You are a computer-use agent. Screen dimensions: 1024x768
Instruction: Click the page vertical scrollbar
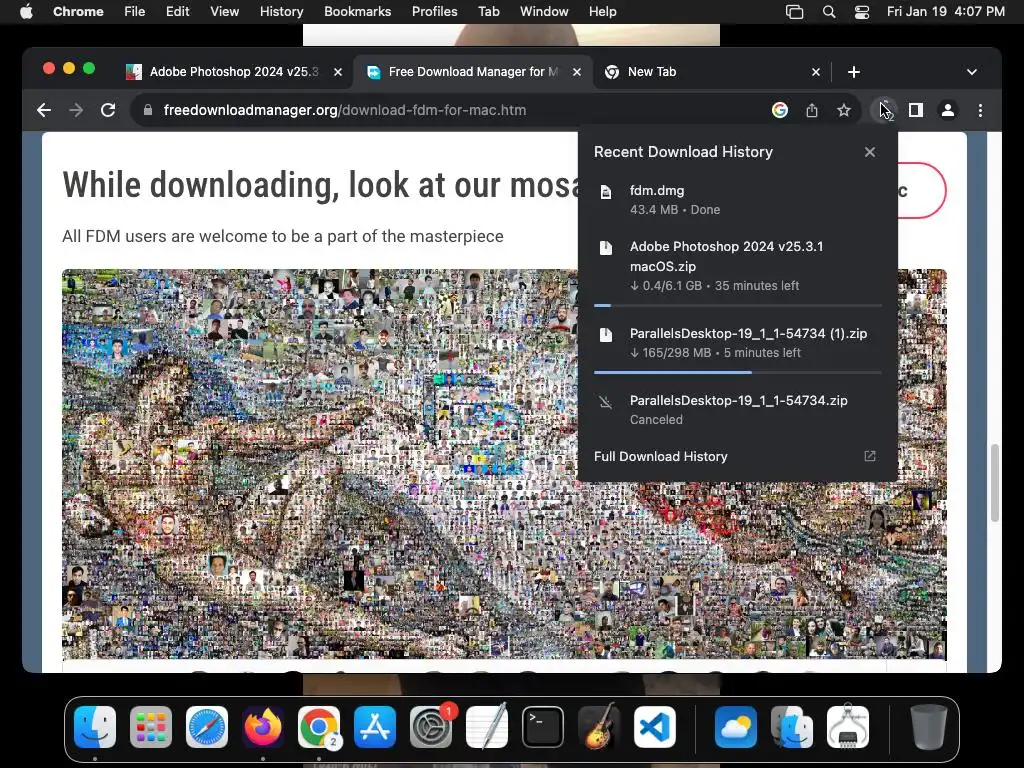[995, 483]
